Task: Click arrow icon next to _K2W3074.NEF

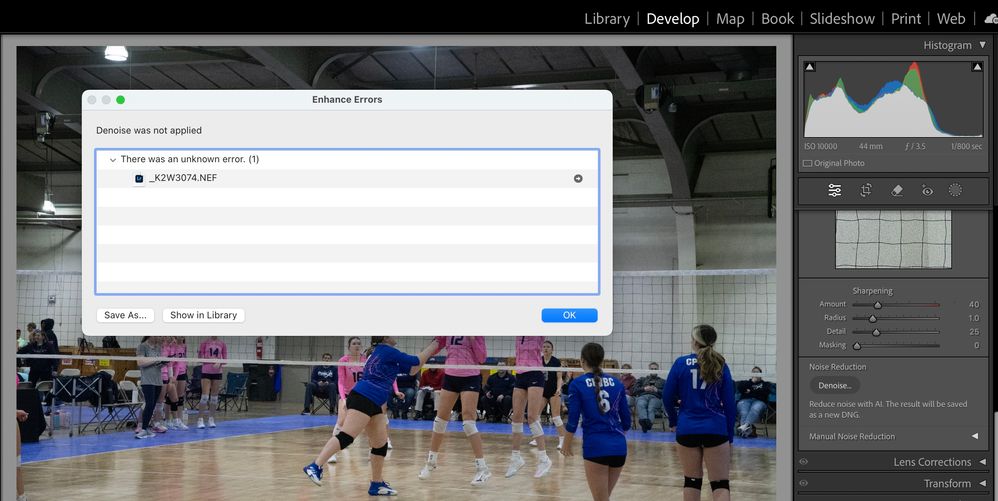Action: [x=578, y=179]
